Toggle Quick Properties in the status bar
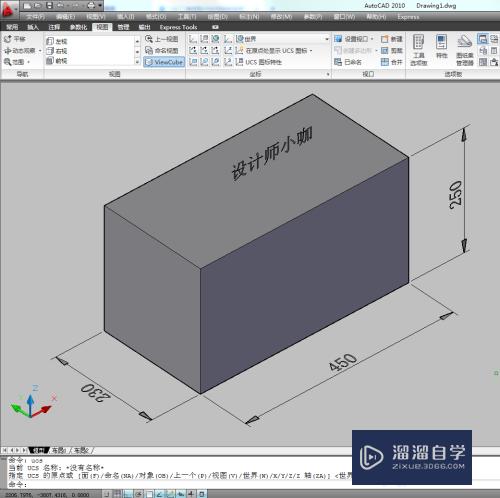Image resolution: width=500 pixels, height=498 pixels. pos(202,494)
